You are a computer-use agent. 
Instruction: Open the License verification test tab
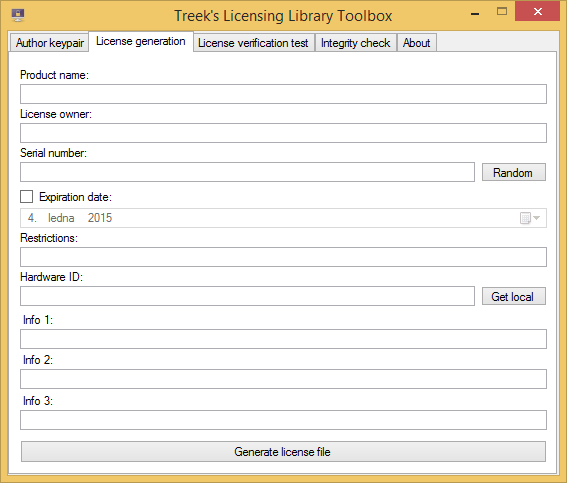(253, 43)
